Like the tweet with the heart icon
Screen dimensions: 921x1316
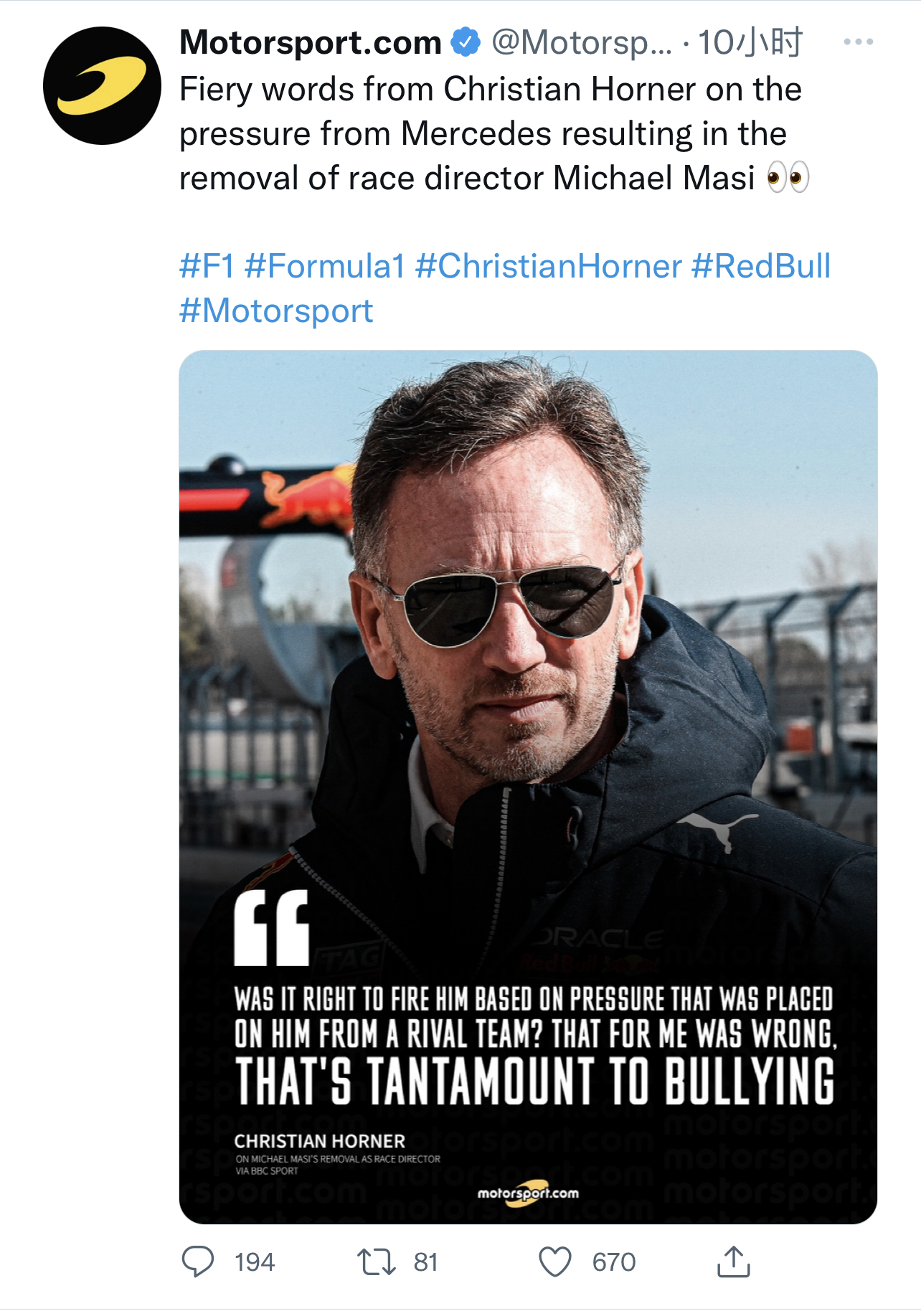point(554,1261)
